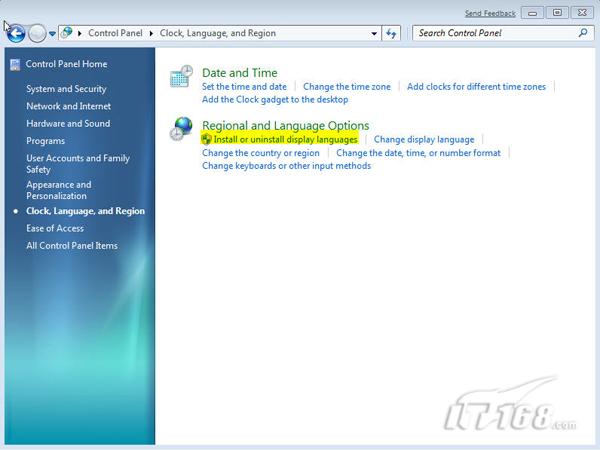Open Appearance and Personalization category
Viewport: 600px width, 450px height.
[x=59, y=190]
